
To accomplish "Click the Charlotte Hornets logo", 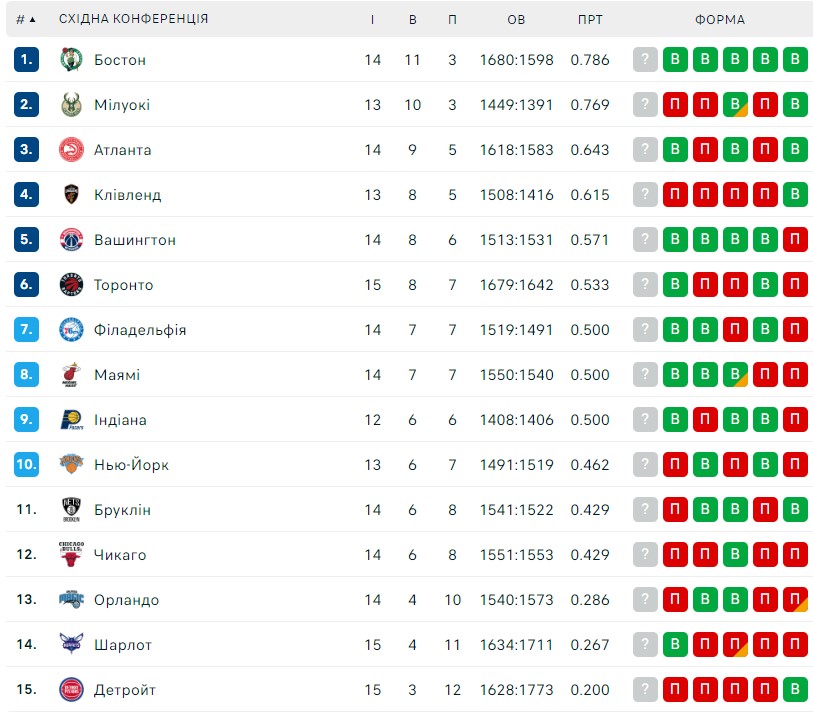I will click(x=71, y=644).
